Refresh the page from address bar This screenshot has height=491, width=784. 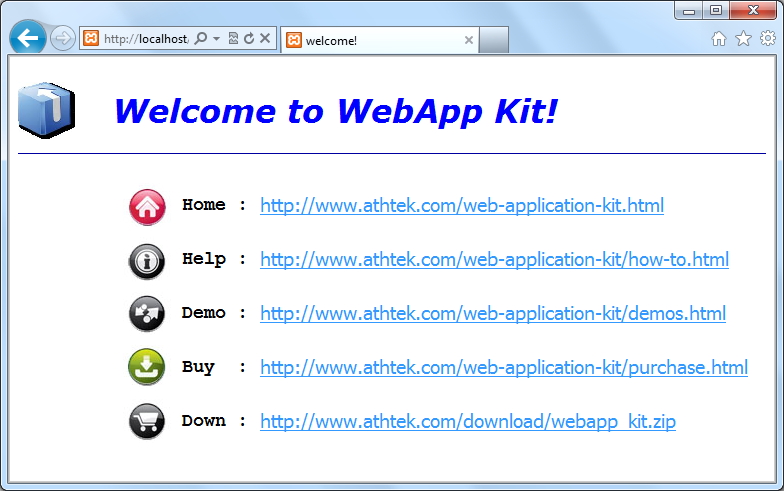pyautogui.click(x=249, y=39)
